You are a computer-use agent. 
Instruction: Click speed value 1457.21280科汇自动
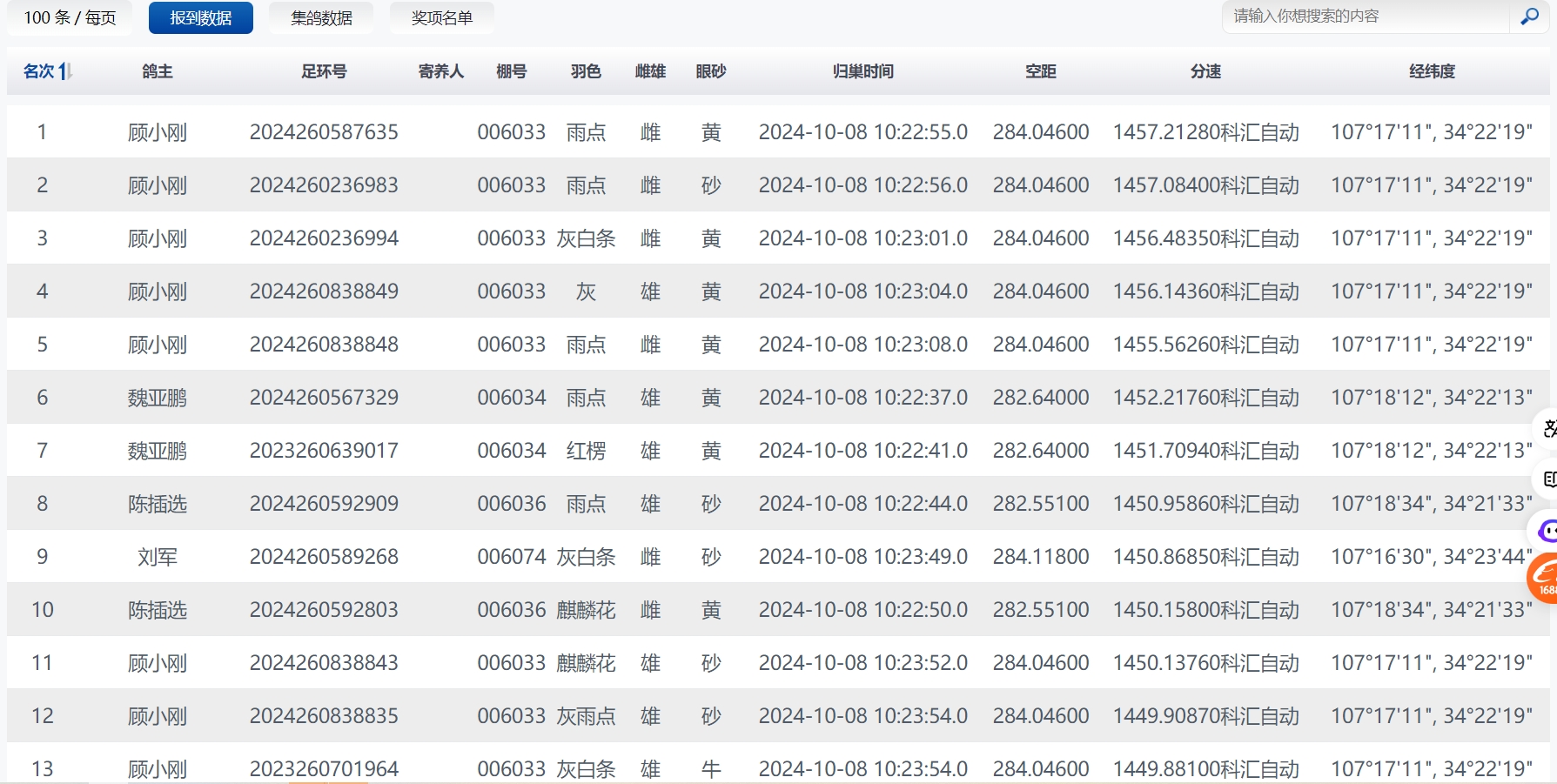coord(1205,132)
